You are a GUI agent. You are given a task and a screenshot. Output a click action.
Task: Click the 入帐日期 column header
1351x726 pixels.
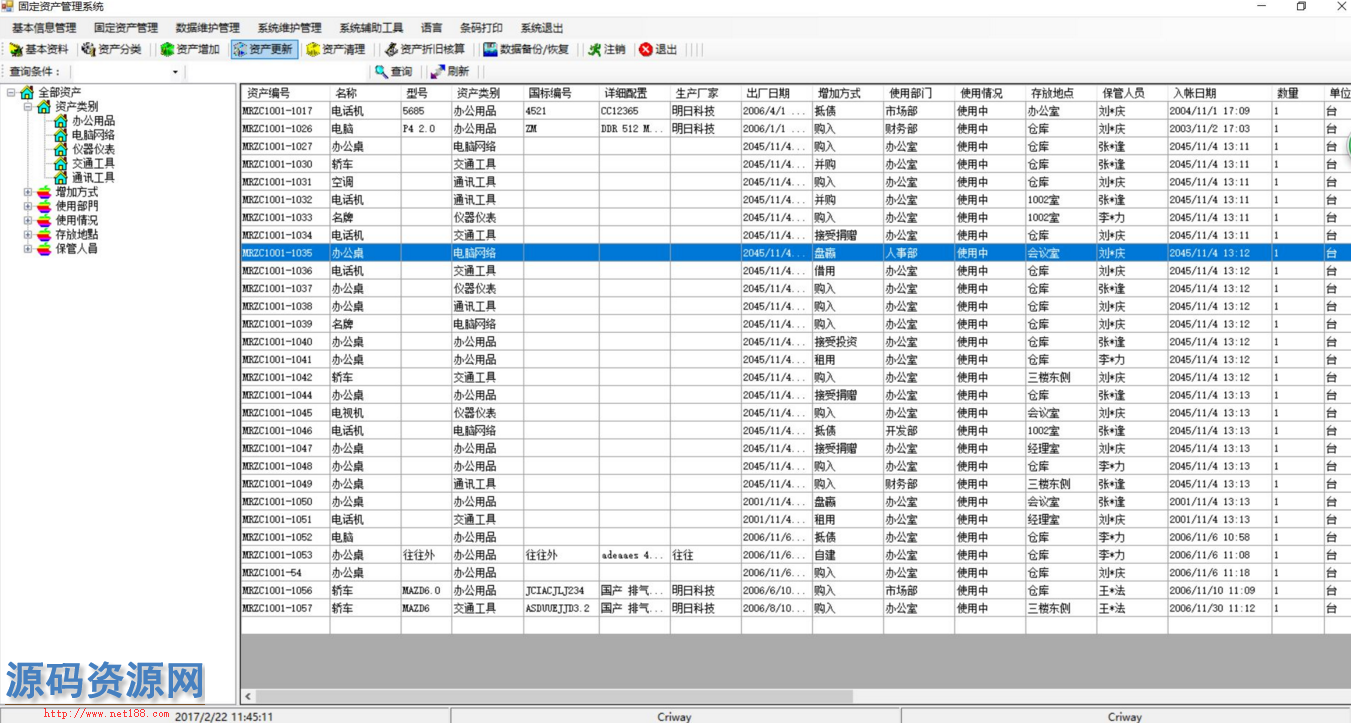[1194, 93]
